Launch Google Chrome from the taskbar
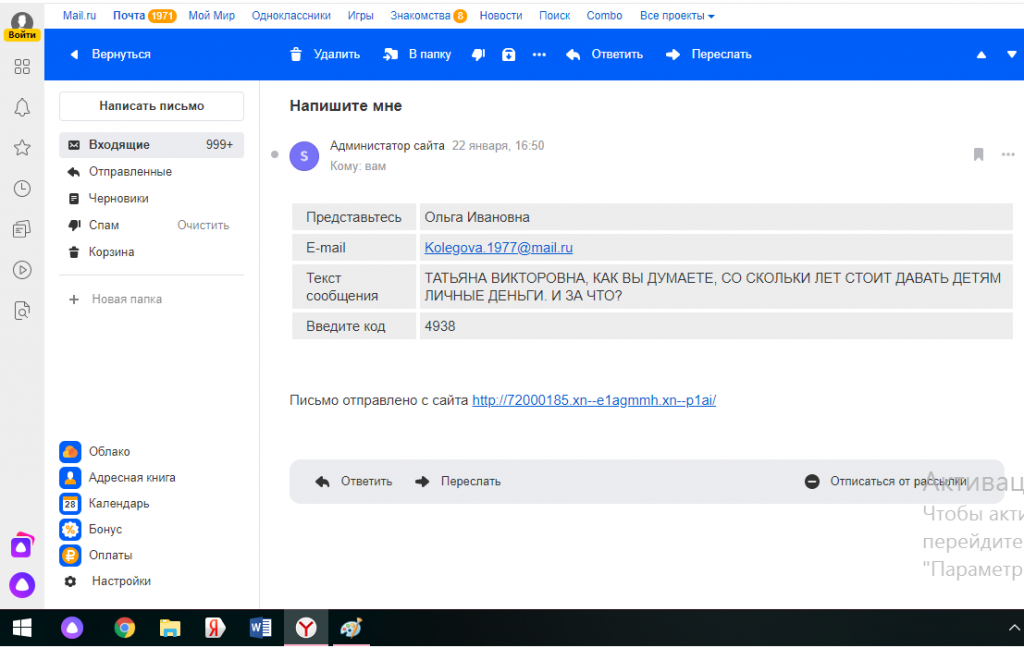The width and height of the screenshot is (1024, 648). (x=125, y=628)
